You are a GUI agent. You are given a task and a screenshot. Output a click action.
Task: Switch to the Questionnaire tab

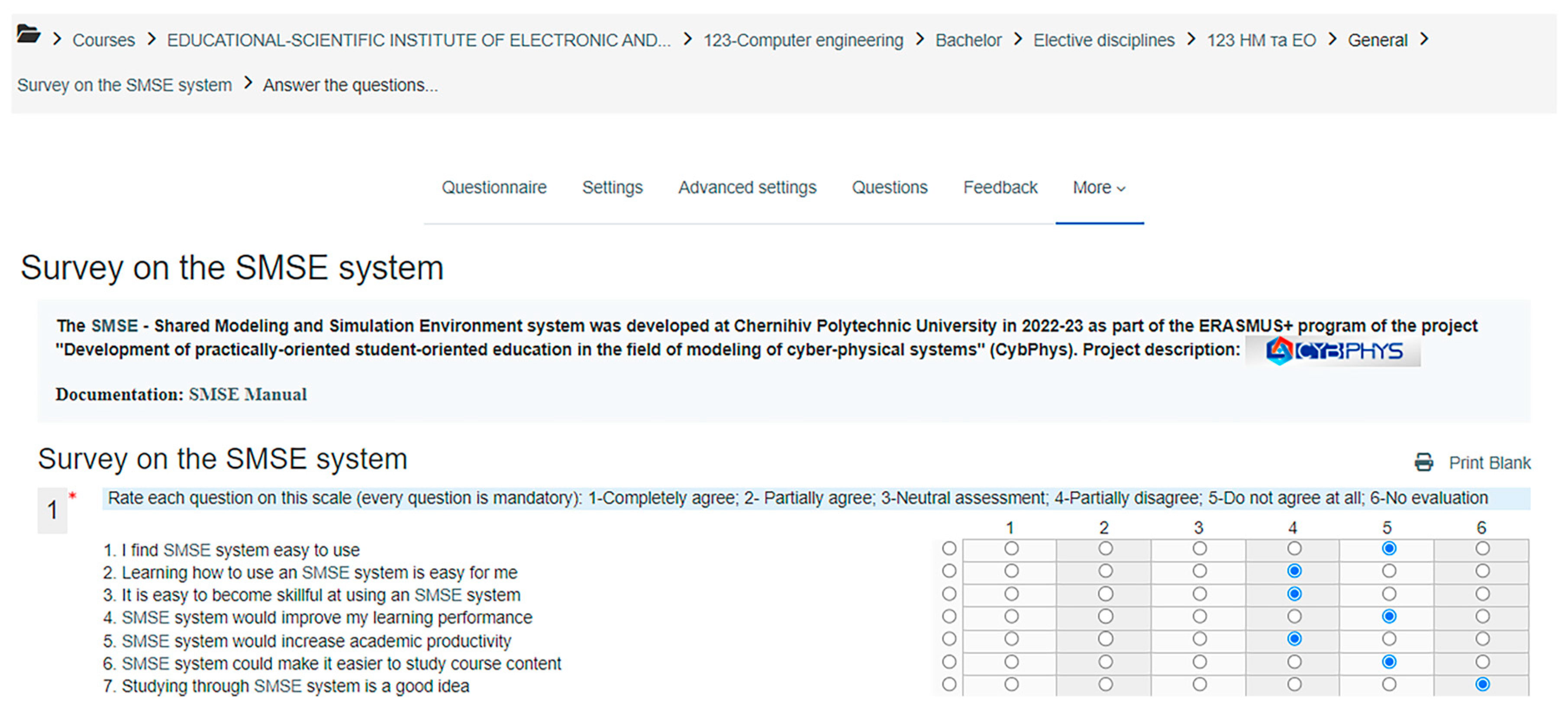(494, 187)
